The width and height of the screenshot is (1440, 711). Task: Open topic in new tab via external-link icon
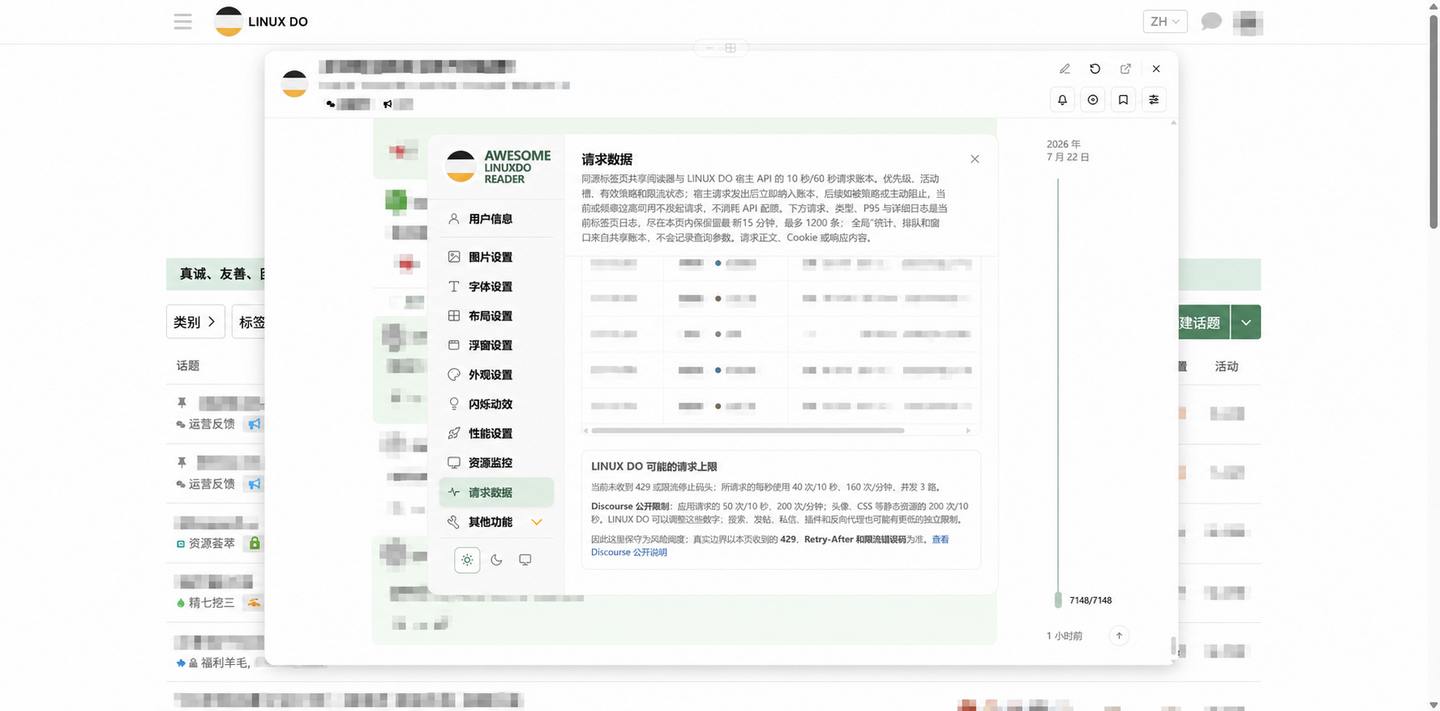click(1125, 69)
